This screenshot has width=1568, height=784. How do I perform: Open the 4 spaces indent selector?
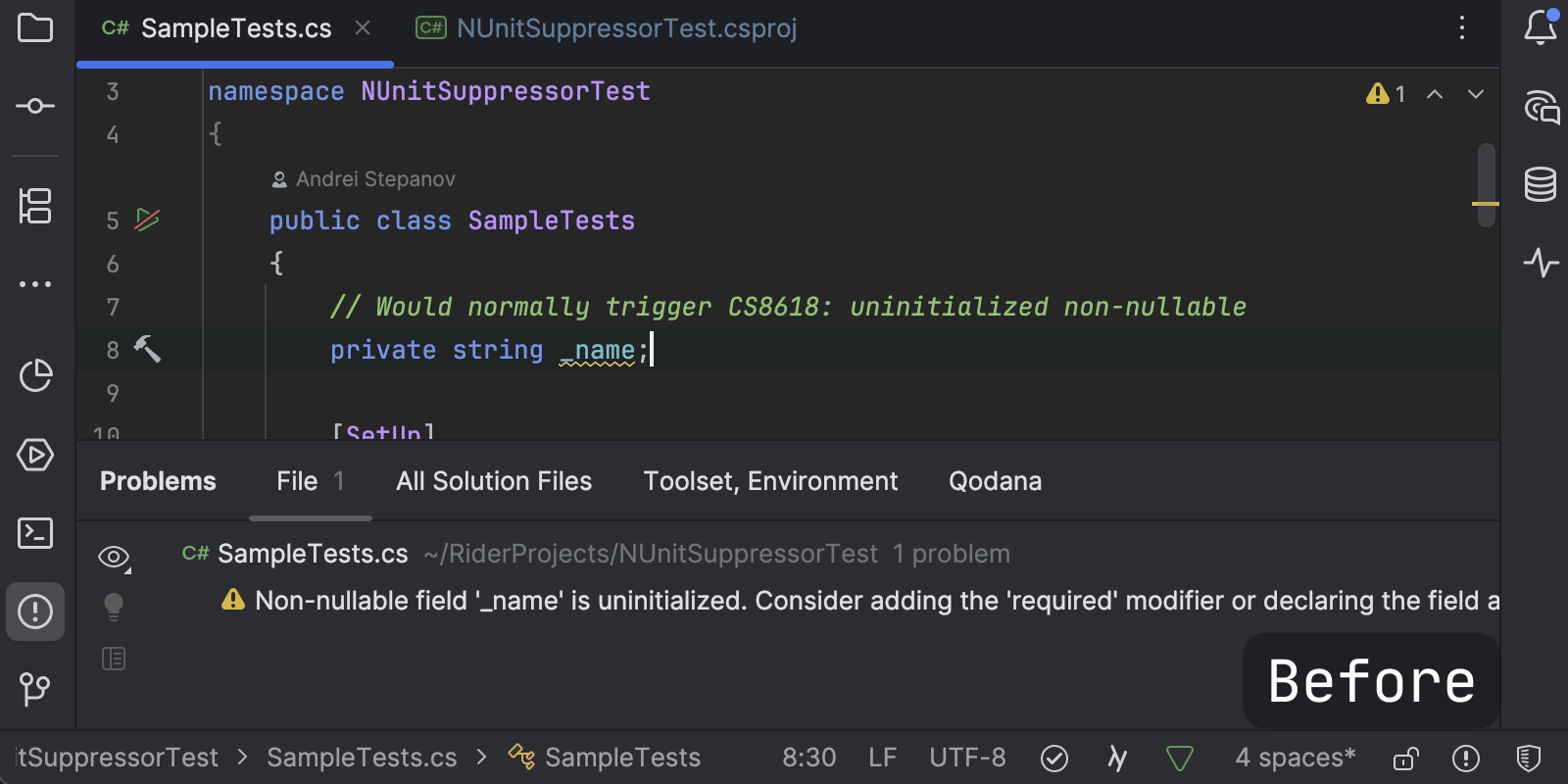(x=1295, y=758)
